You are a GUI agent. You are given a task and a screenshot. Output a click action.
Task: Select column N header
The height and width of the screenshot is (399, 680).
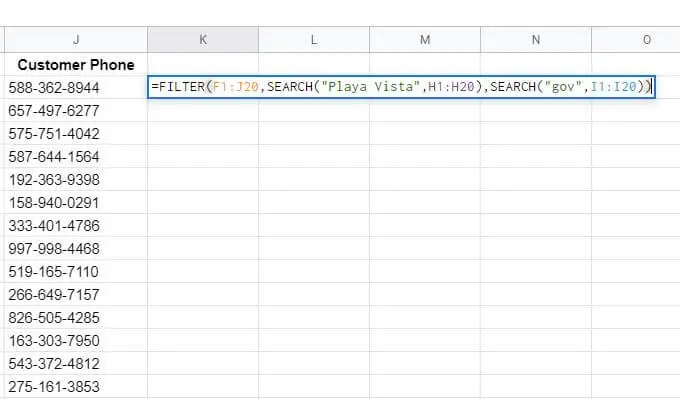point(536,40)
